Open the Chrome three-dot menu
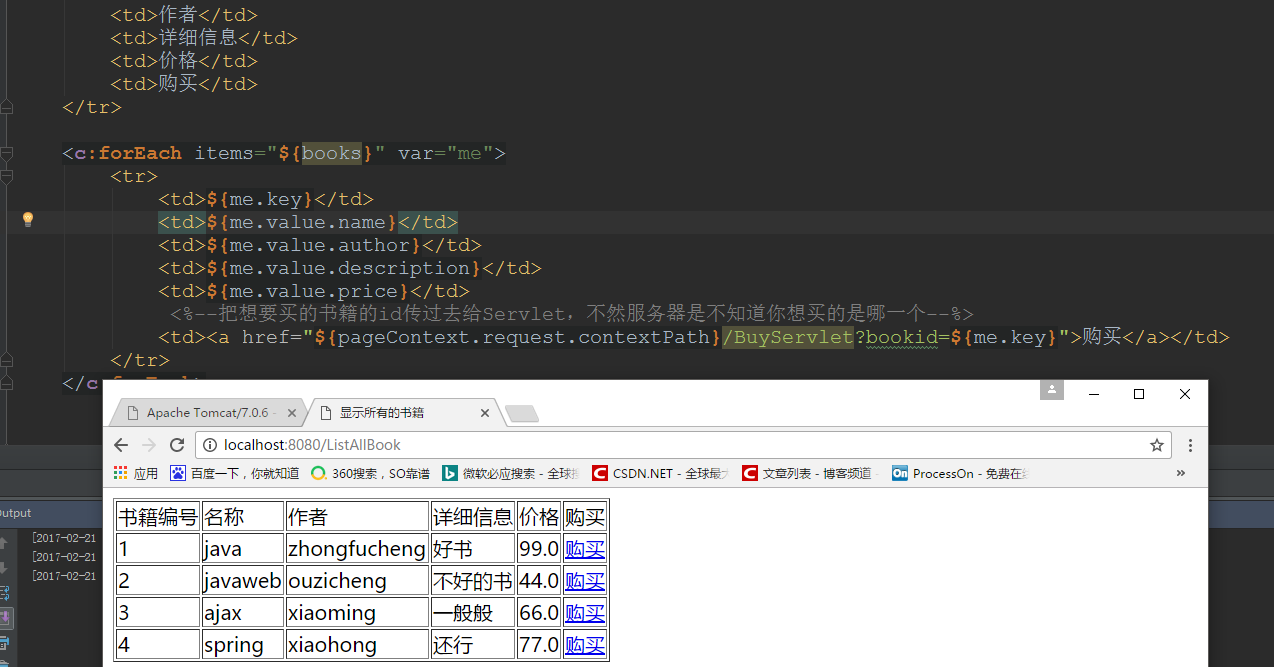Screen dimensions: 1274x667 coord(1190,445)
